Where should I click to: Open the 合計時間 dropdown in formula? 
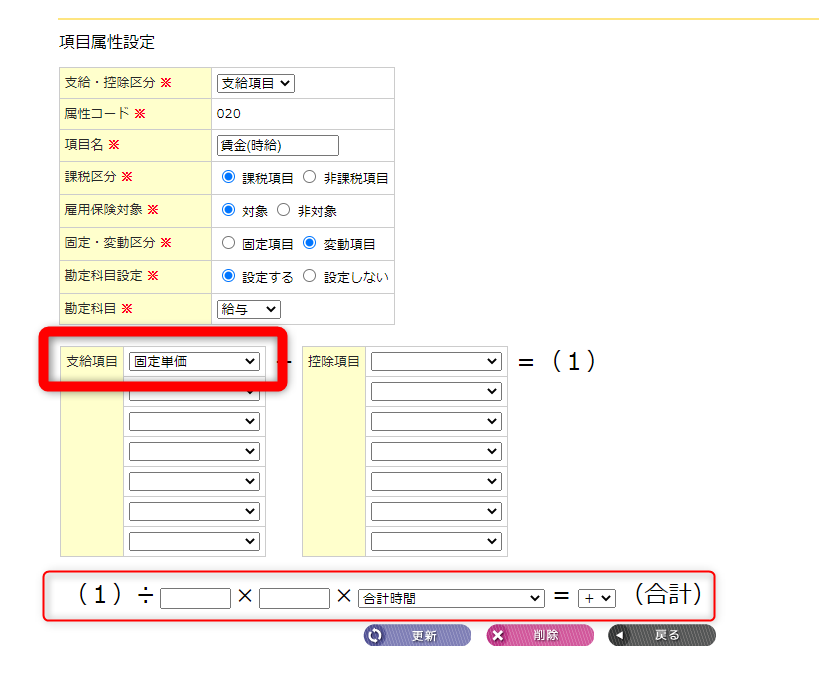coord(451,598)
